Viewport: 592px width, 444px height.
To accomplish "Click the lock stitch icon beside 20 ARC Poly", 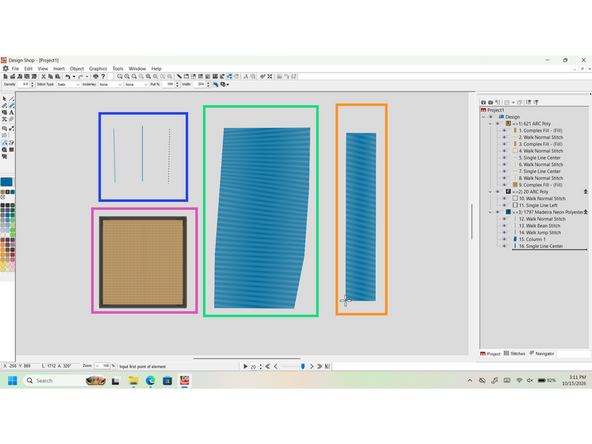I will pos(586,192).
